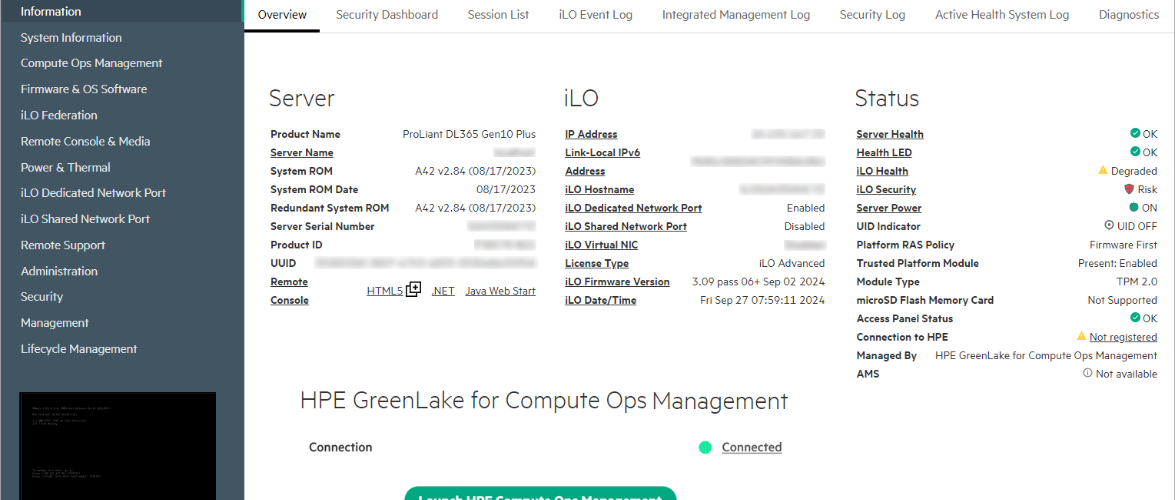The image size is (1175, 500).
Task: Click the ProLiant DL365 Gen10 Plus product name
Action: tap(469, 134)
